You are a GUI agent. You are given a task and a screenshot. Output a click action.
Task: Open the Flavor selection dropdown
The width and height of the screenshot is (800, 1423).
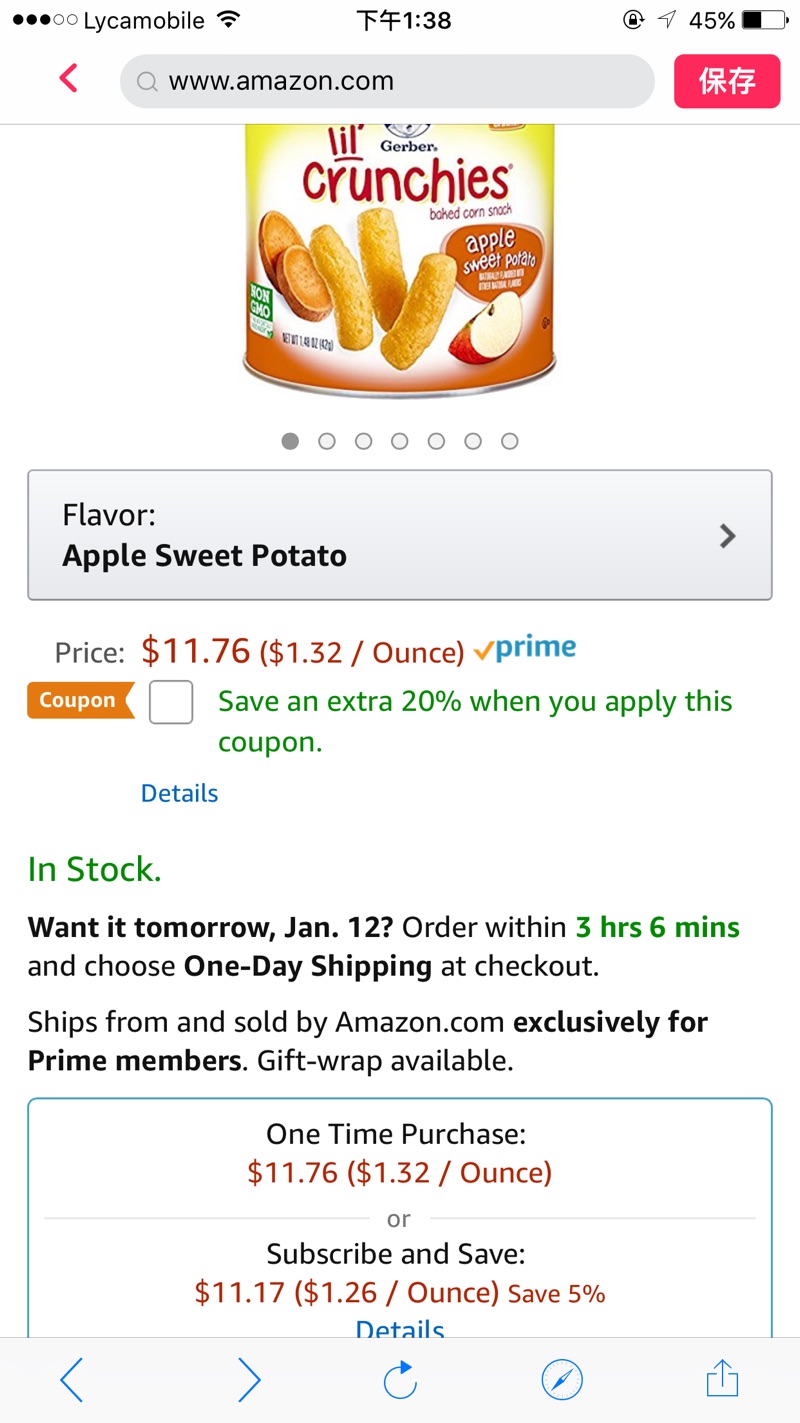click(x=400, y=535)
